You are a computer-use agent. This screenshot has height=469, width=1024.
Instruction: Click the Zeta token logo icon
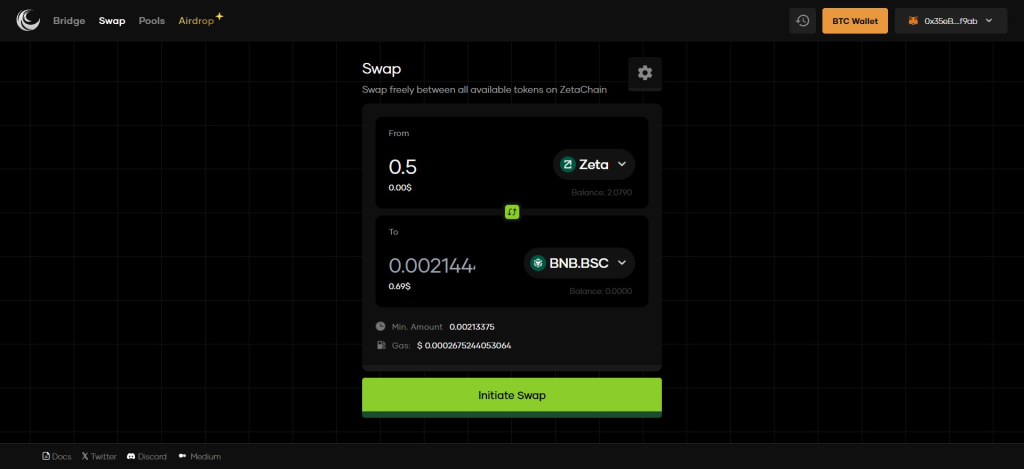click(568, 165)
